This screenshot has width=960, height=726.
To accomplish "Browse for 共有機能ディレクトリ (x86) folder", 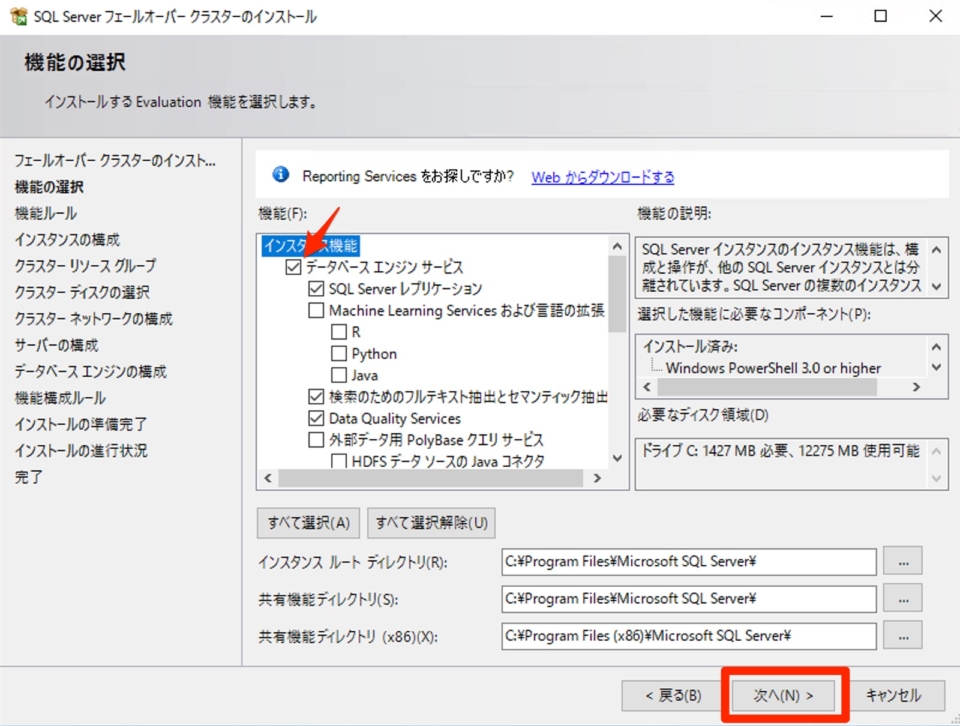I will click(903, 636).
